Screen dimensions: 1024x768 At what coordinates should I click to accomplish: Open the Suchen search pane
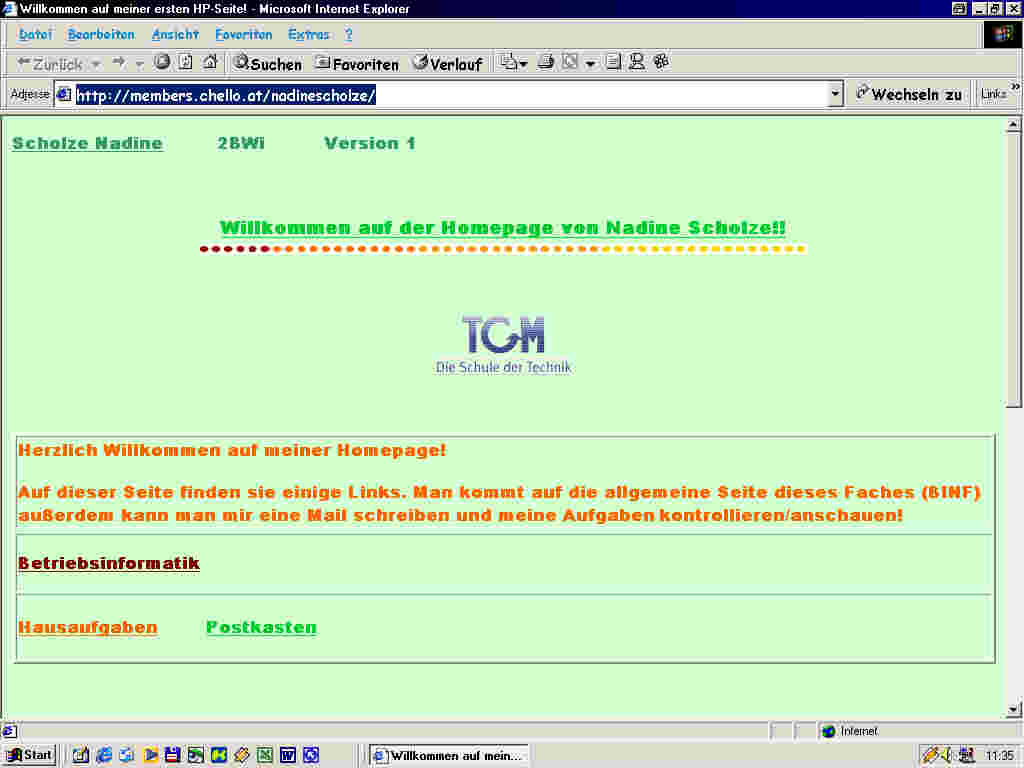(267, 63)
